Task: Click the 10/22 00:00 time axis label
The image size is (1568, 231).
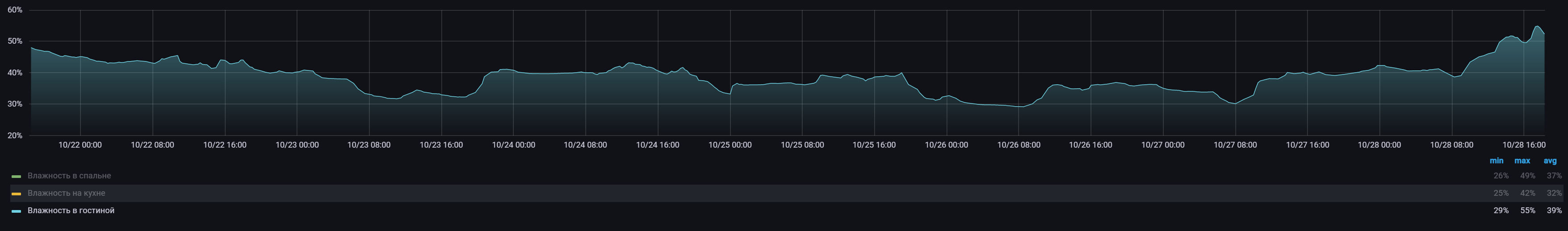Action: pyautogui.click(x=80, y=144)
